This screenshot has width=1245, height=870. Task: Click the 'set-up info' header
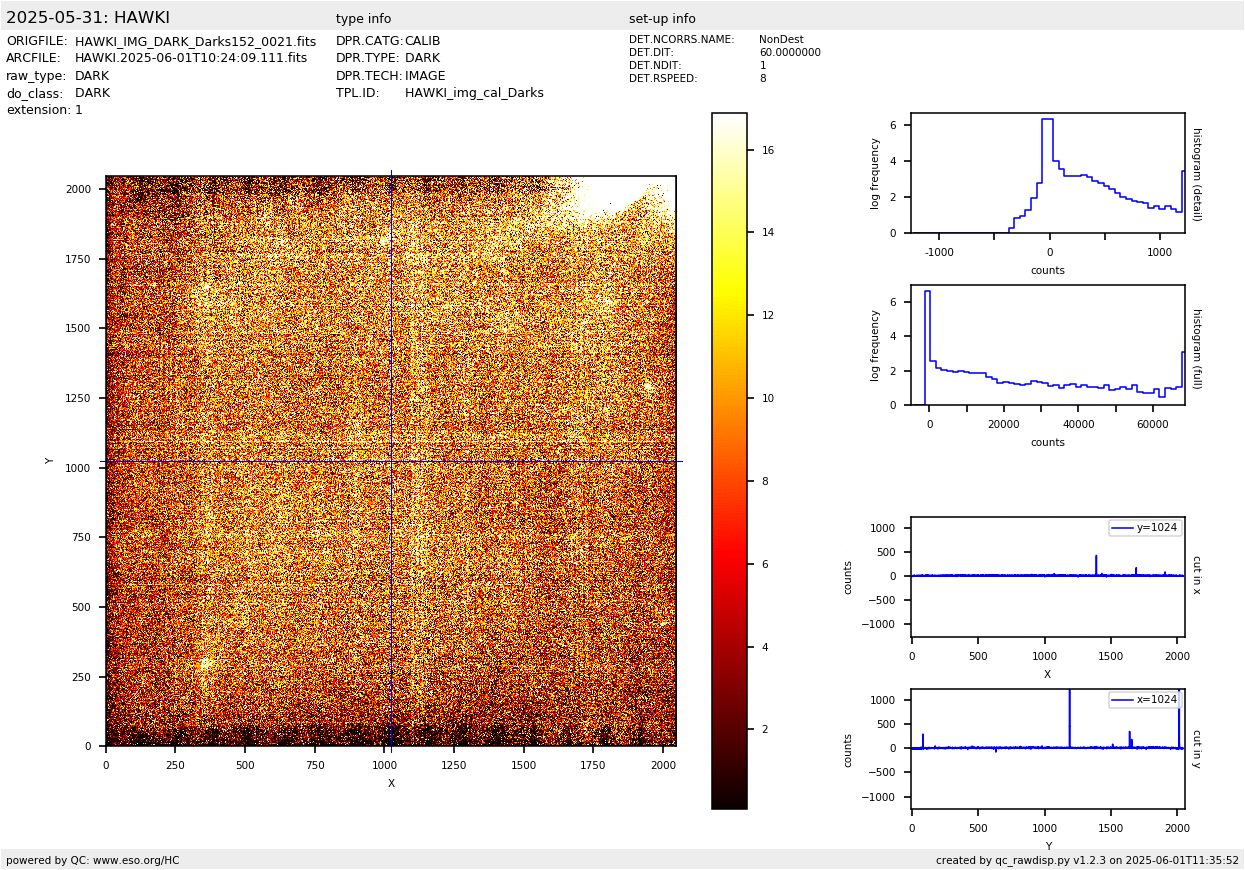[x=662, y=19]
